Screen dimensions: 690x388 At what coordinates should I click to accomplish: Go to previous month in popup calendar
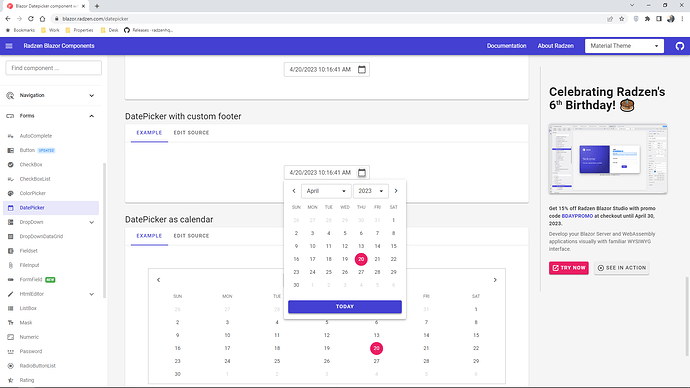pos(294,191)
